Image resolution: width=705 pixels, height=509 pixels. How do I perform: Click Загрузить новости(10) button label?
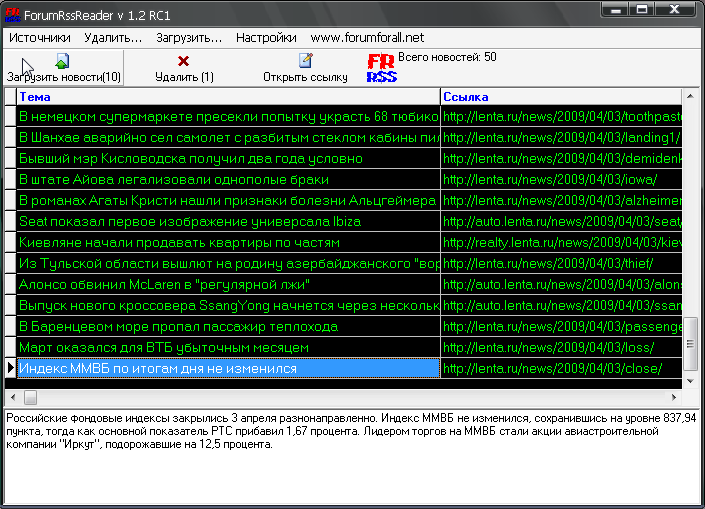click(63, 77)
